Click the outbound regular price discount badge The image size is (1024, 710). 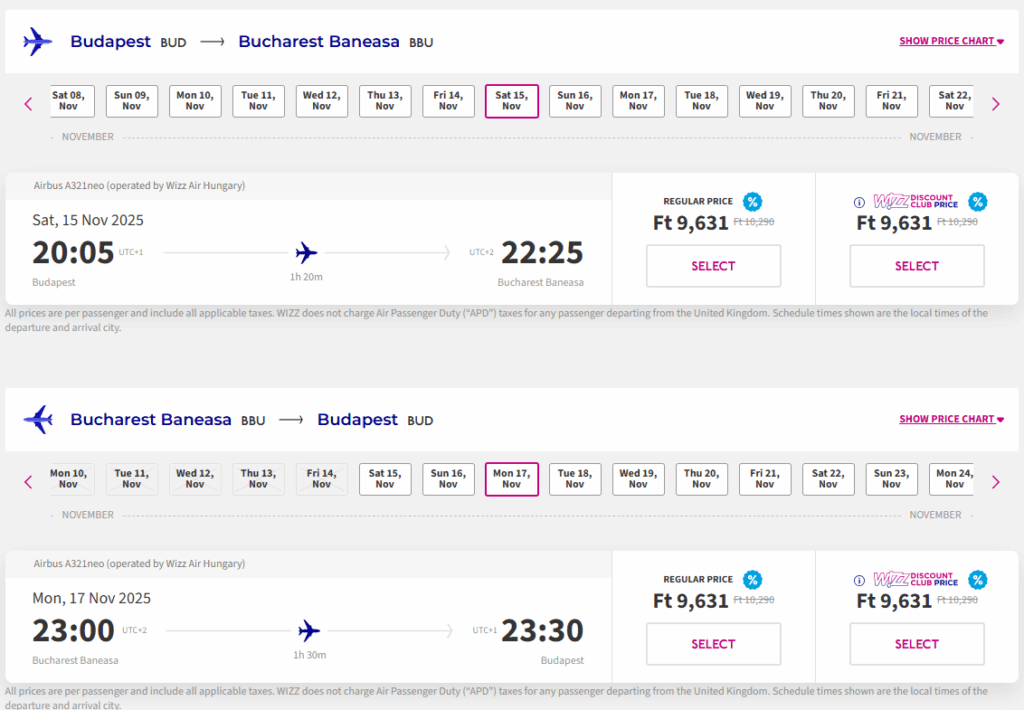pyautogui.click(x=752, y=202)
